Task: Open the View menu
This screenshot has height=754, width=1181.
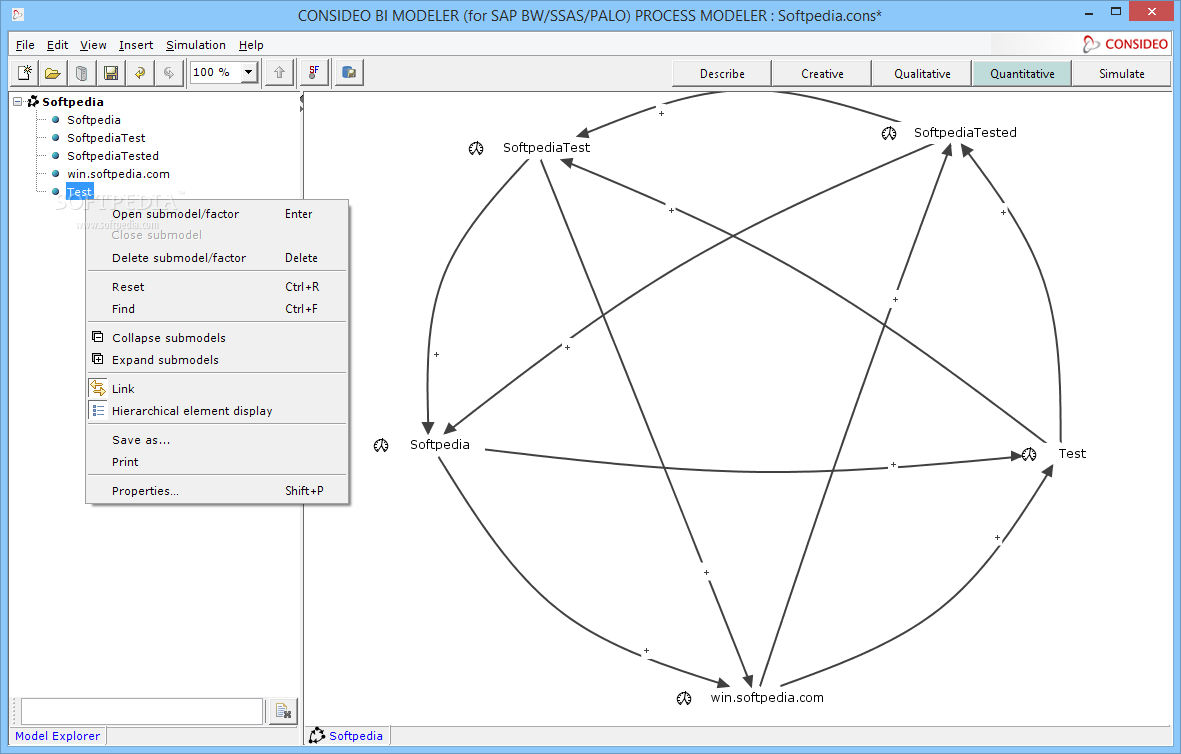Action: click(x=93, y=45)
